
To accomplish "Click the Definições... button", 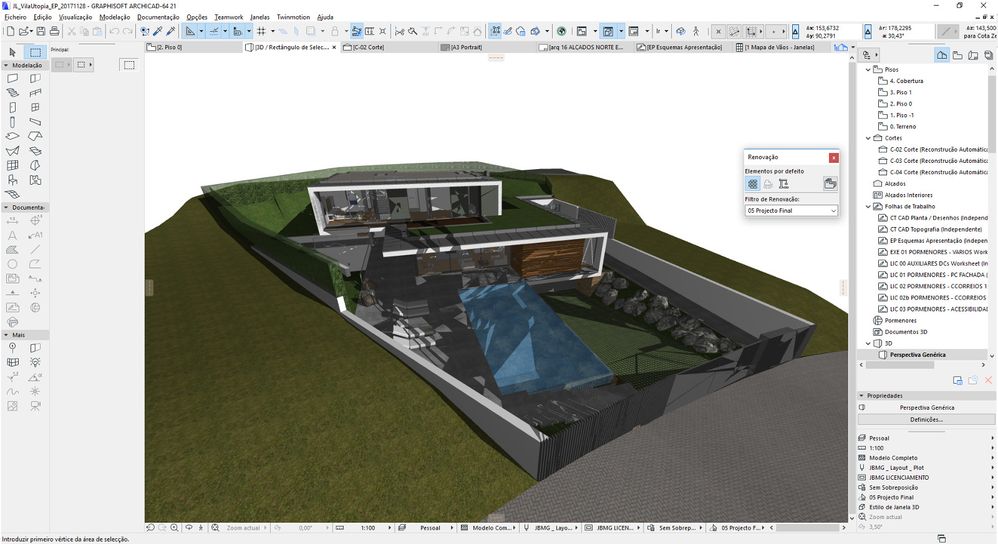I will pyautogui.click(x=926, y=420).
